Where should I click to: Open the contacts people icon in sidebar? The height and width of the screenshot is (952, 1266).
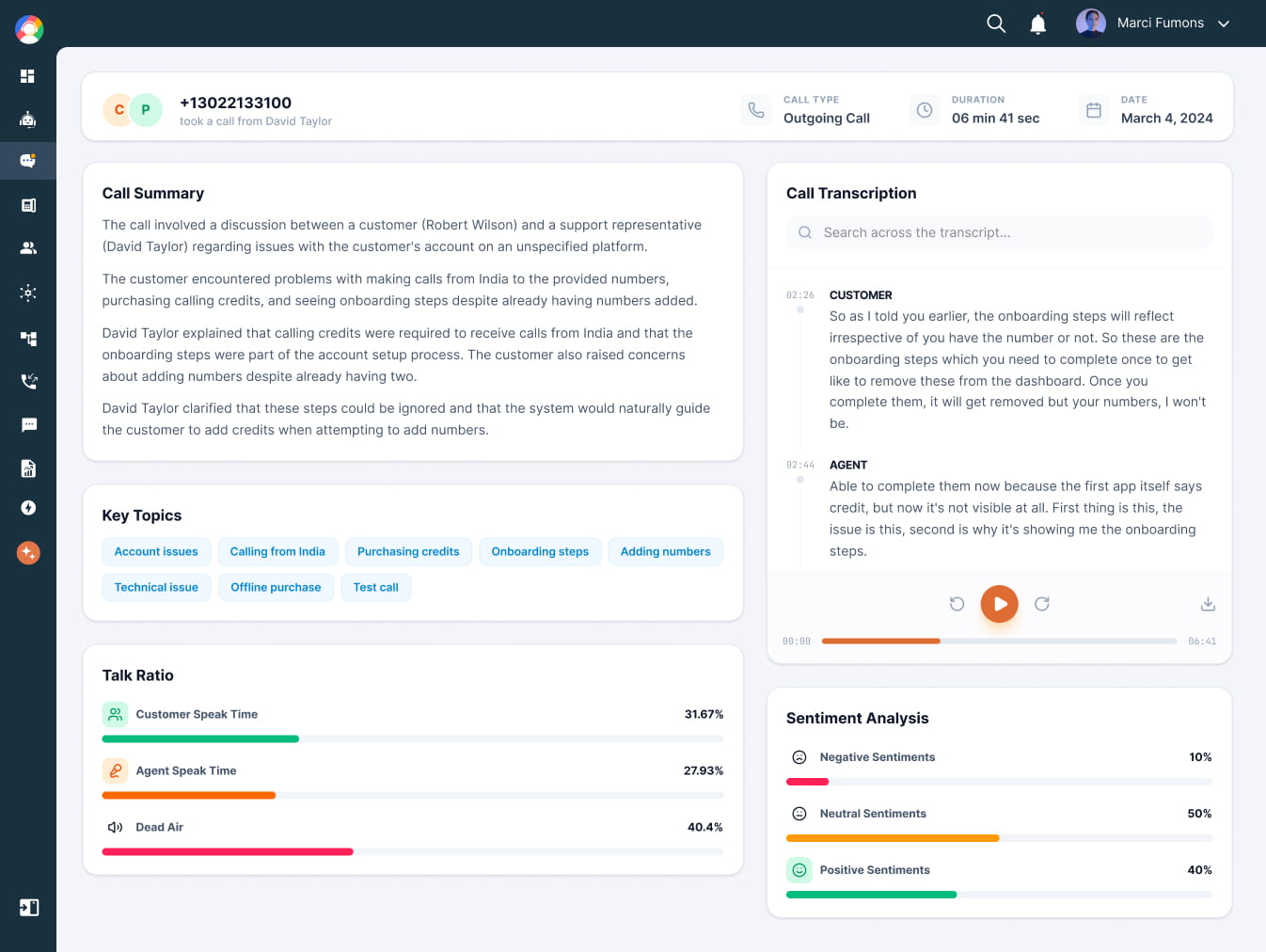pos(28,248)
